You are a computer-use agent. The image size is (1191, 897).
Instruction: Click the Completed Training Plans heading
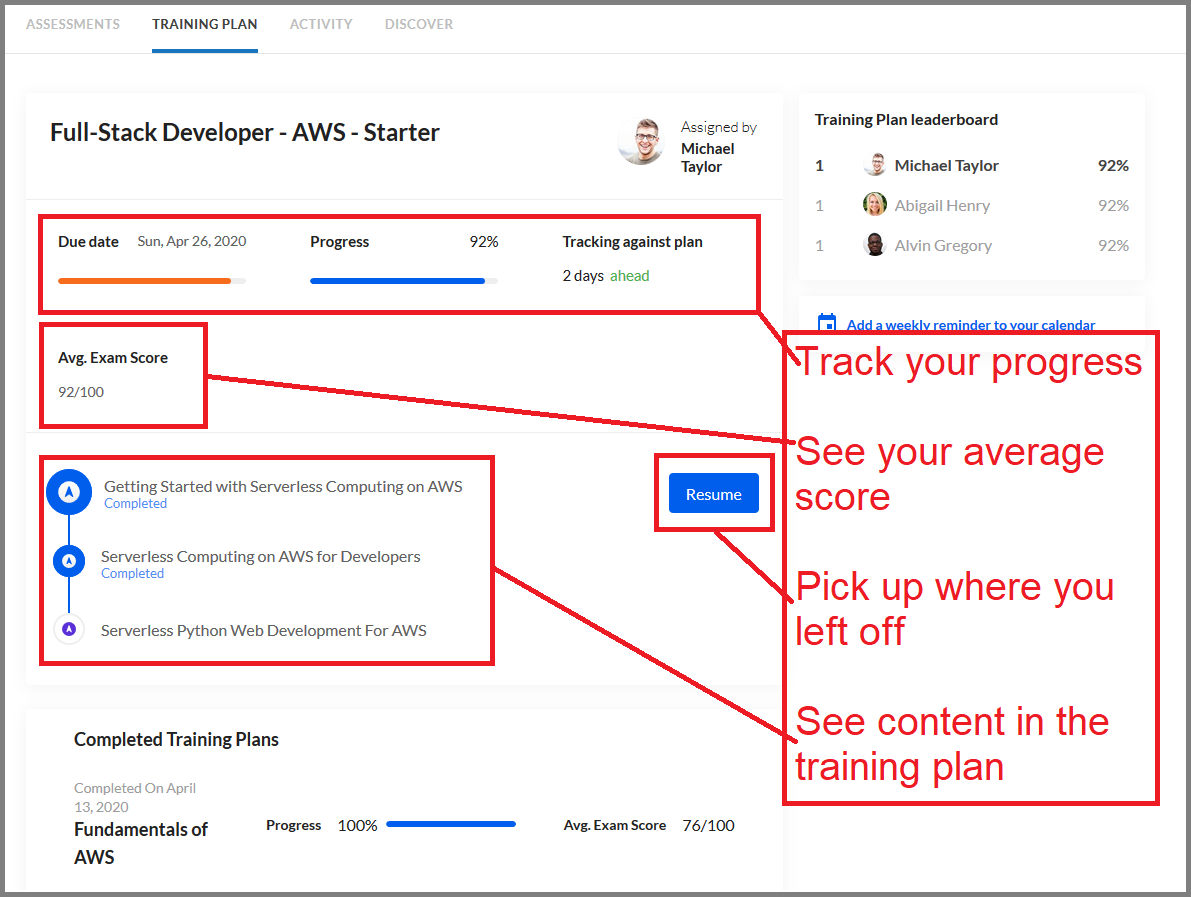pyautogui.click(x=176, y=740)
